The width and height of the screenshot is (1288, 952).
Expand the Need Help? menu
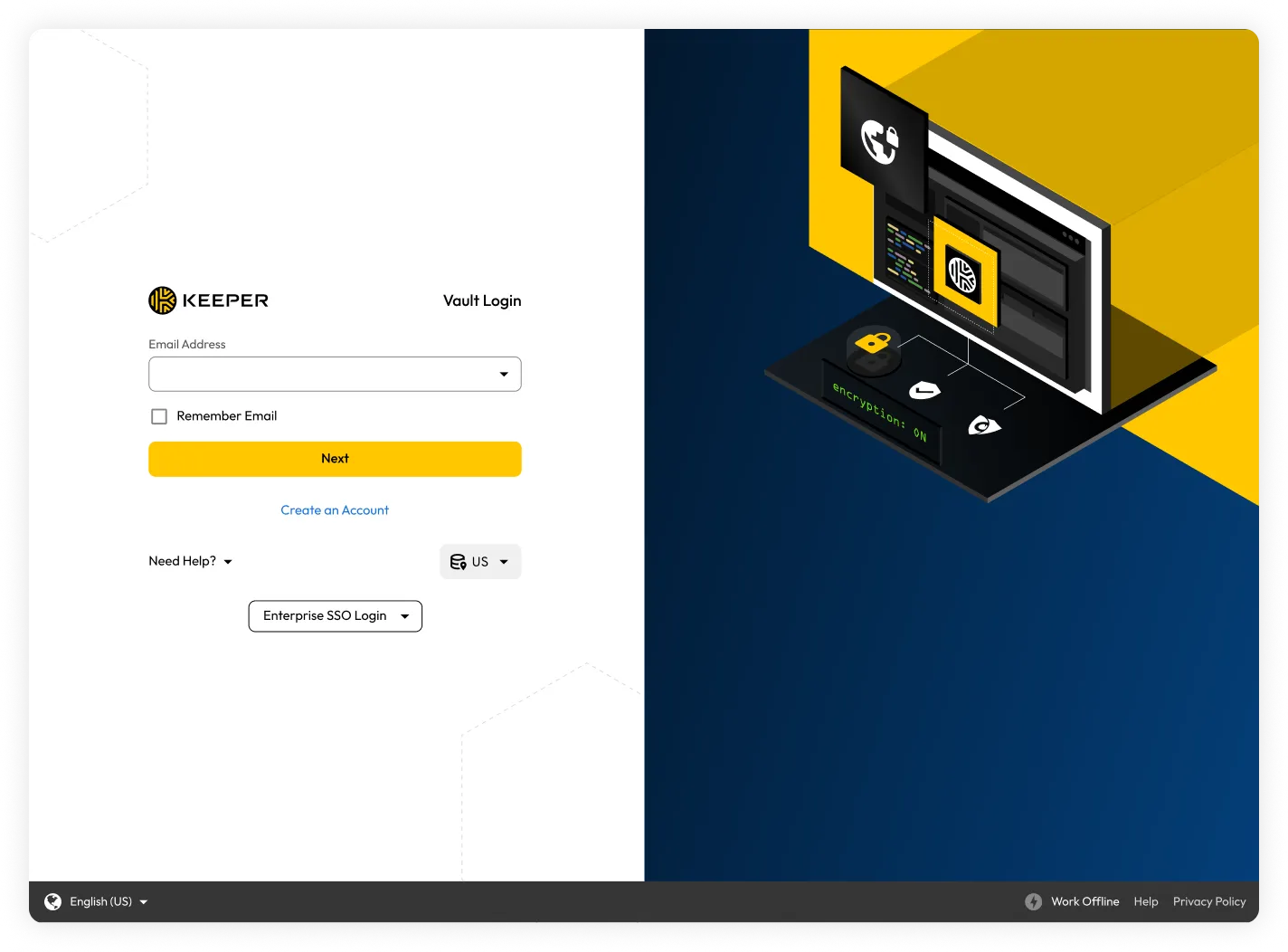[x=191, y=561]
